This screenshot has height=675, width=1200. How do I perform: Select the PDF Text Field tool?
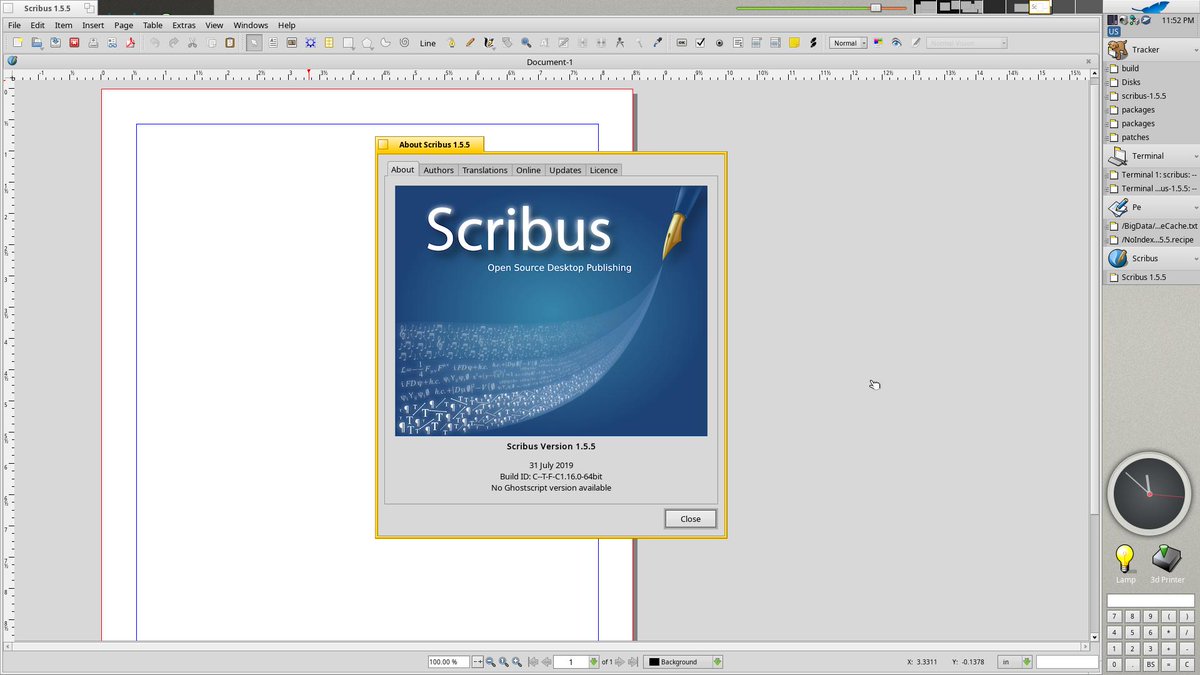pos(738,43)
